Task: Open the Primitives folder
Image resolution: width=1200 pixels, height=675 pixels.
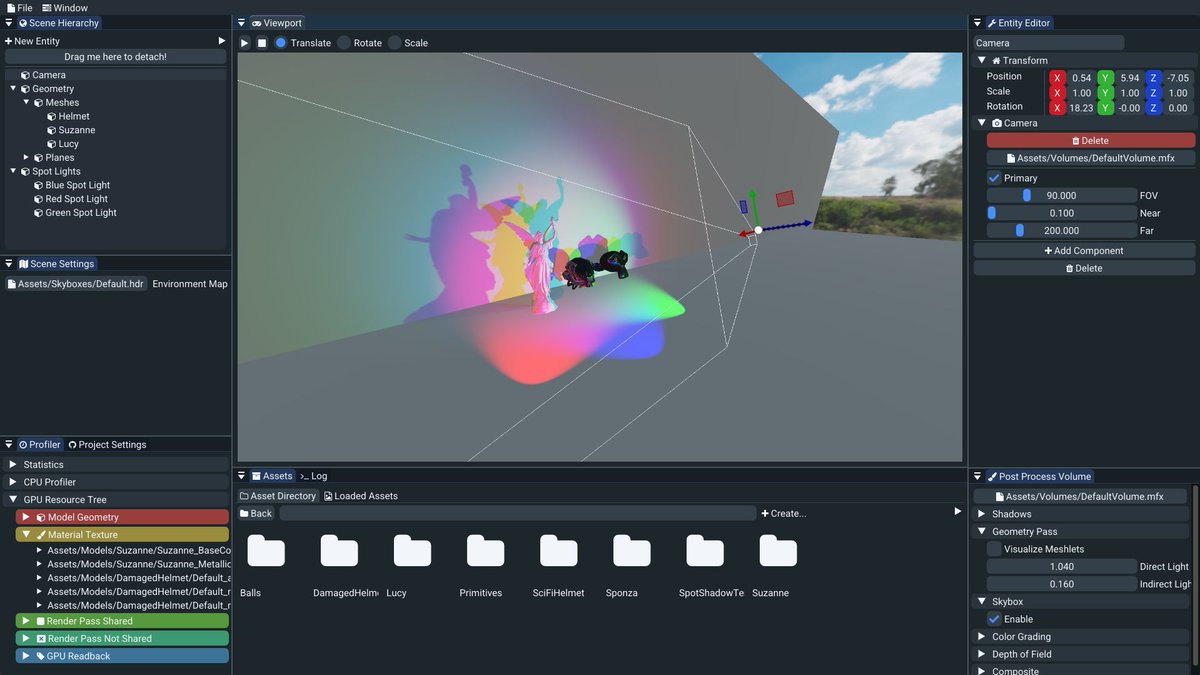Action: coord(485,551)
